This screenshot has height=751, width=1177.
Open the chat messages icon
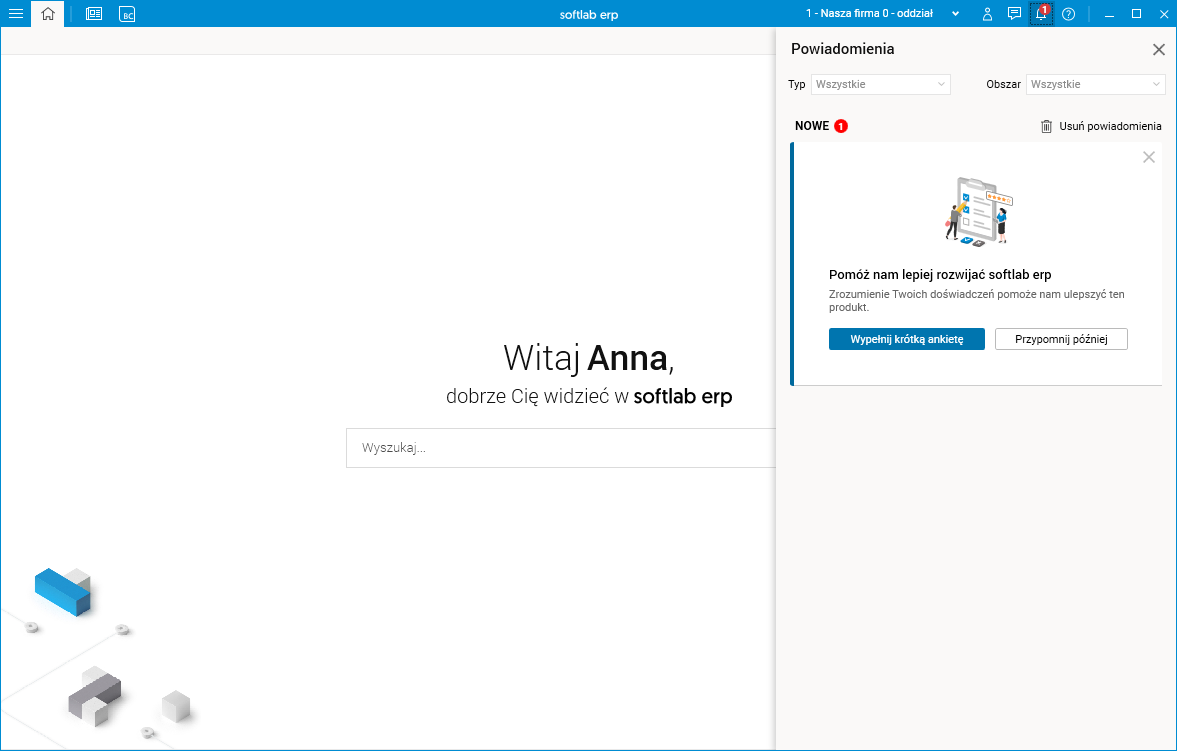(1014, 14)
